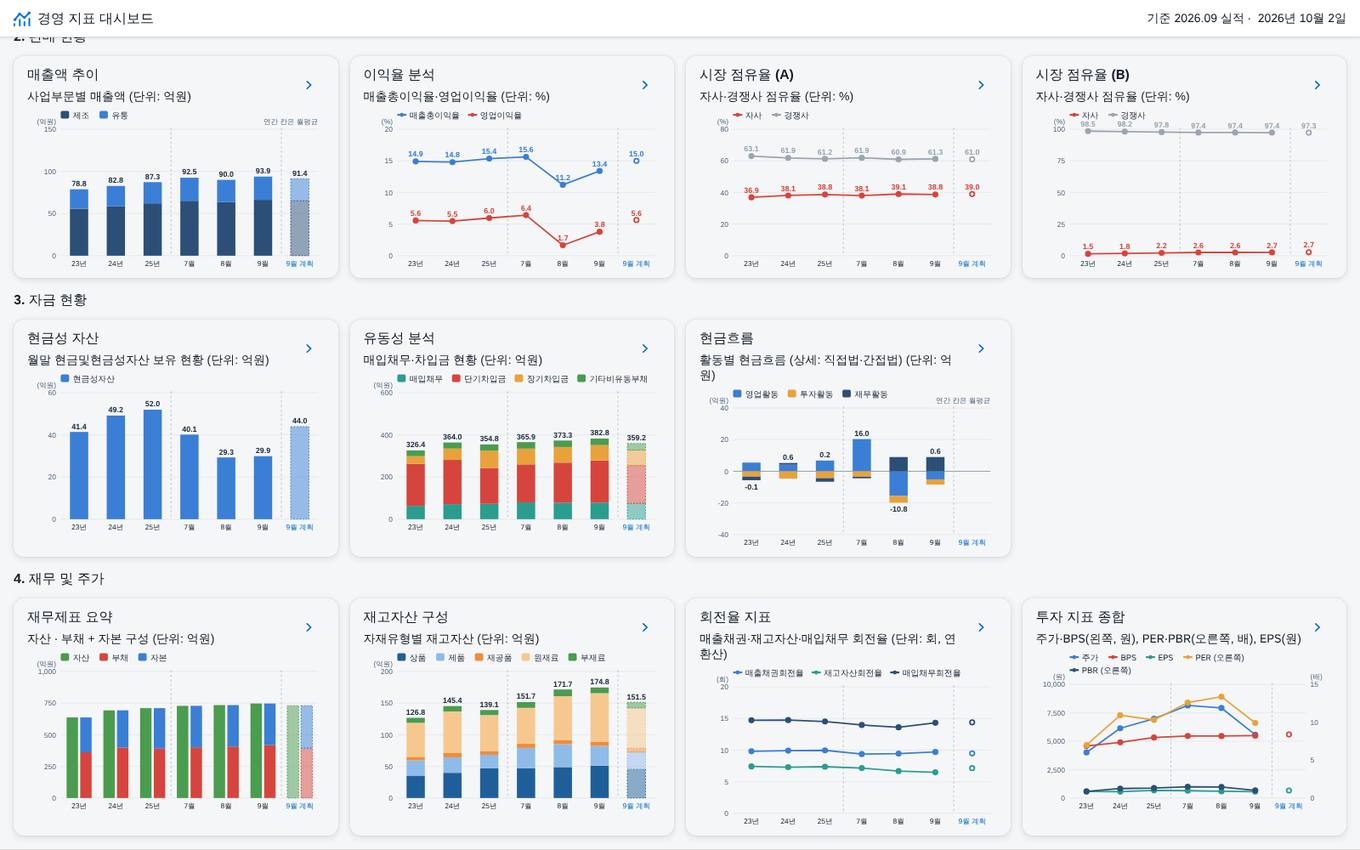Toggle 자본 legend in 재무제표 chart

coord(152,658)
